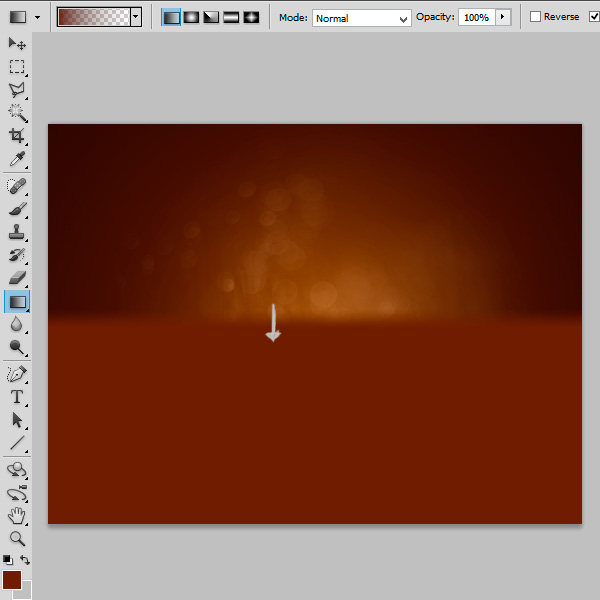Select the Pen tool

pyautogui.click(x=17, y=374)
